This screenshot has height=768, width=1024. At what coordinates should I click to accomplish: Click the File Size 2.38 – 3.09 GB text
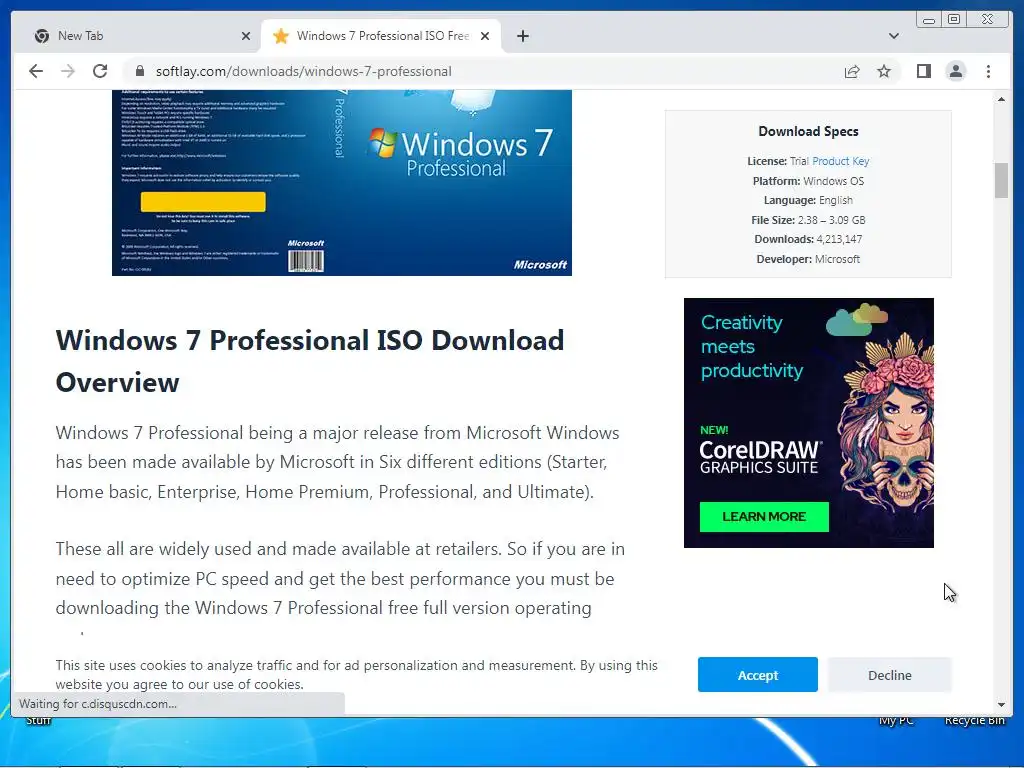pyautogui.click(x=808, y=220)
